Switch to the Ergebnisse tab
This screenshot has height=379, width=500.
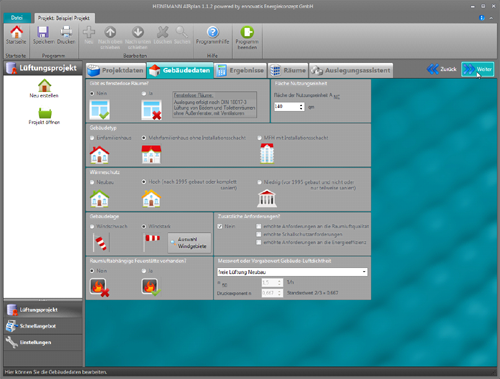pyautogui.click(x=240, y=70)
